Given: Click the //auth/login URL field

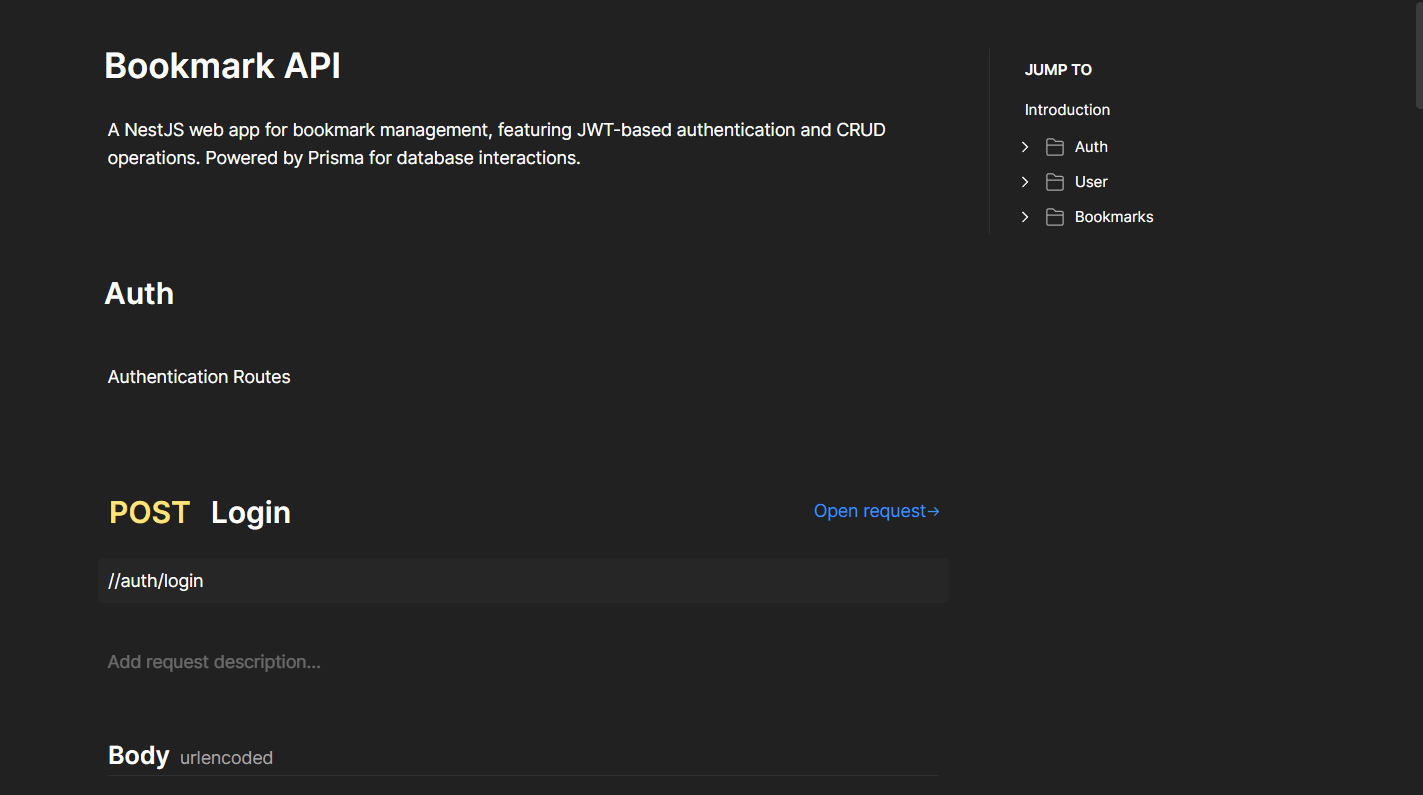Looking at the screenshot, I should click(x=524, y=581).
